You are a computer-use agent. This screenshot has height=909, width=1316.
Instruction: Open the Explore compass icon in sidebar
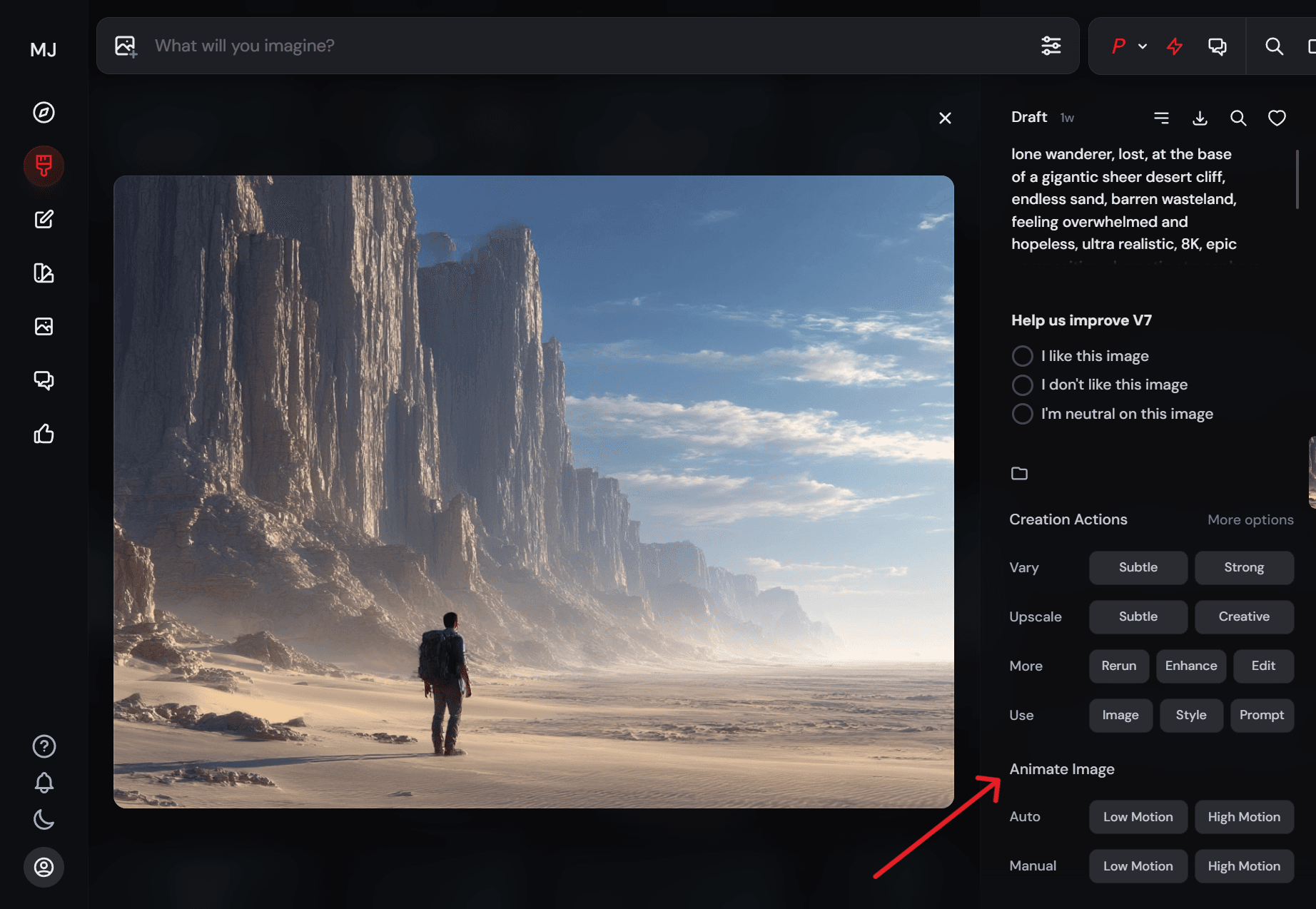point(44,113)
